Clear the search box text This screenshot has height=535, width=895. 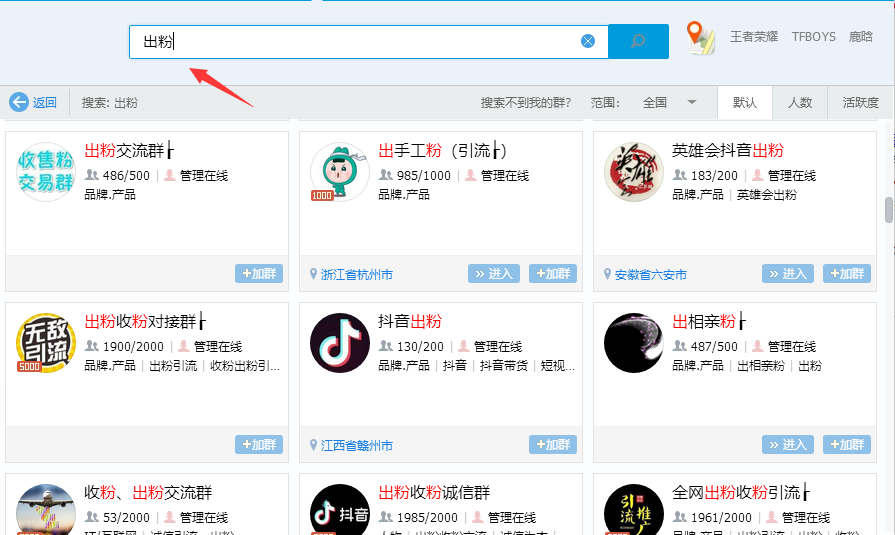(x=588, y=41)
